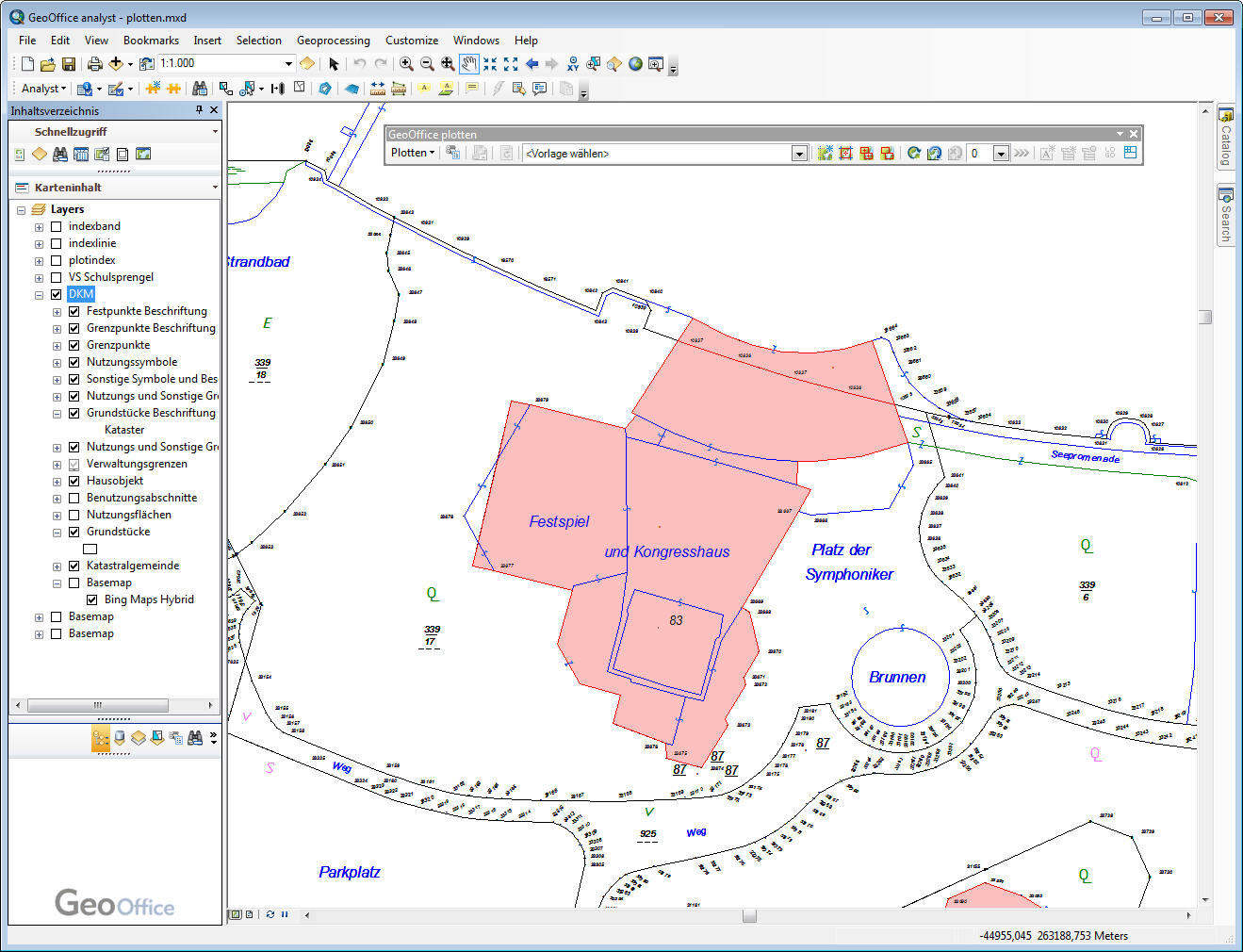This screenshot has height=952, width=1243.
Task: Select the Zoom In magnifier tool
Action: (x=406, y=64)
